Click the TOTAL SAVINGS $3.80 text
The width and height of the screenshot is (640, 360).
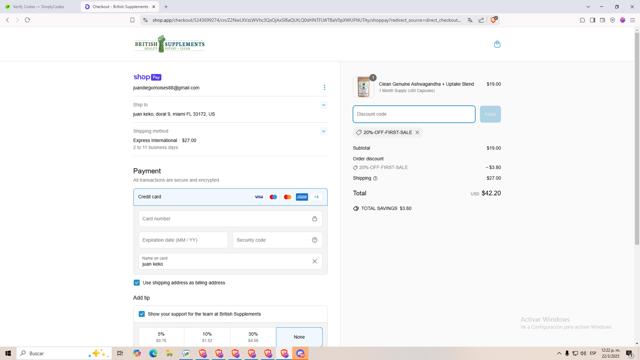[x=386, y=208]
